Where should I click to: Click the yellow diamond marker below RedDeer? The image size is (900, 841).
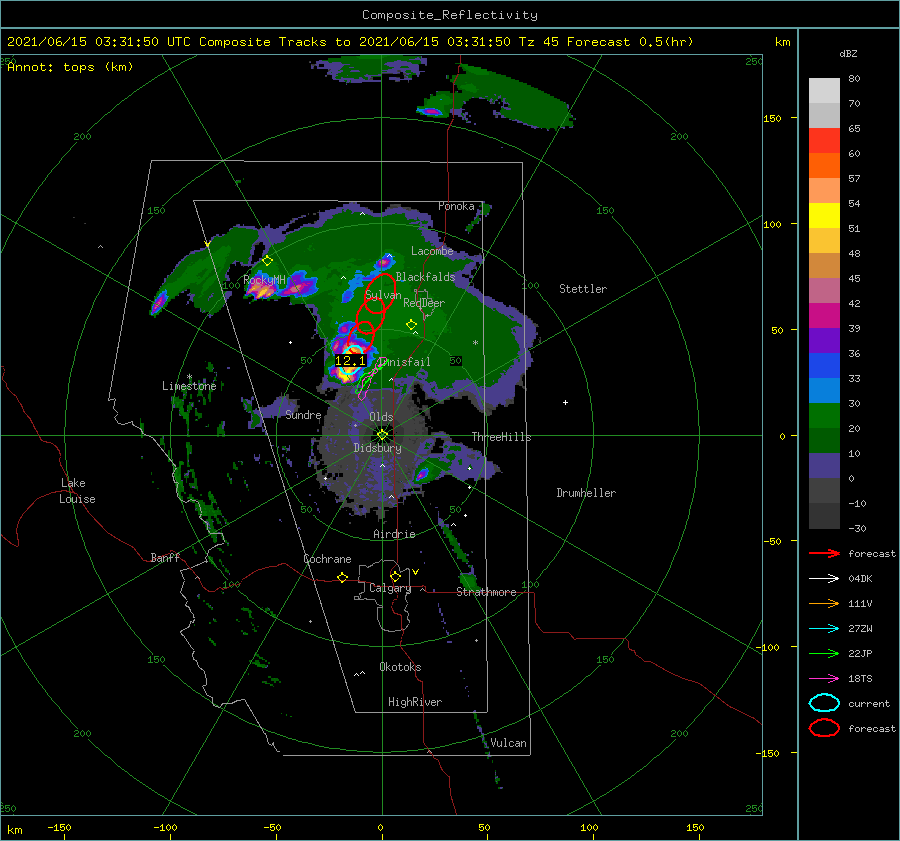pos(411,324)
